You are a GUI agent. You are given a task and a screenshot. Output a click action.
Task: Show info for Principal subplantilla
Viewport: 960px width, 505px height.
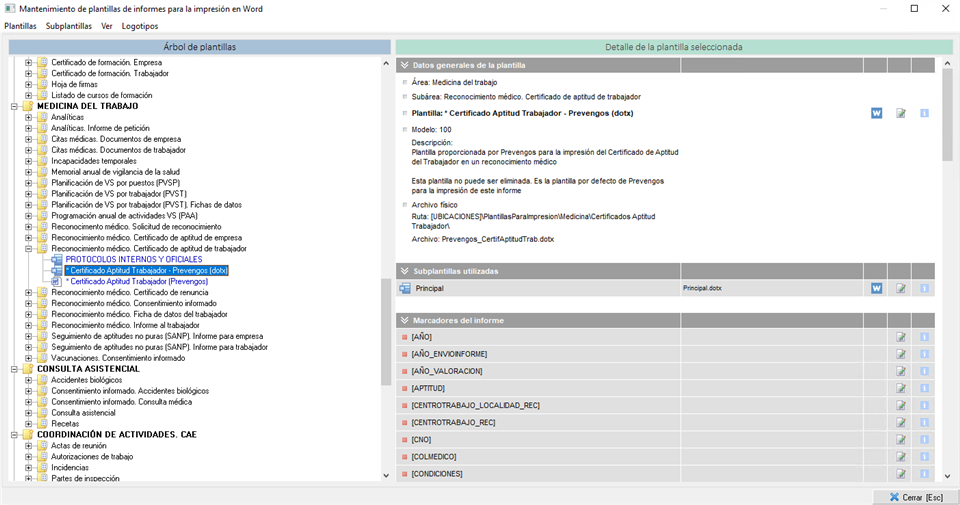pos(924,288)
